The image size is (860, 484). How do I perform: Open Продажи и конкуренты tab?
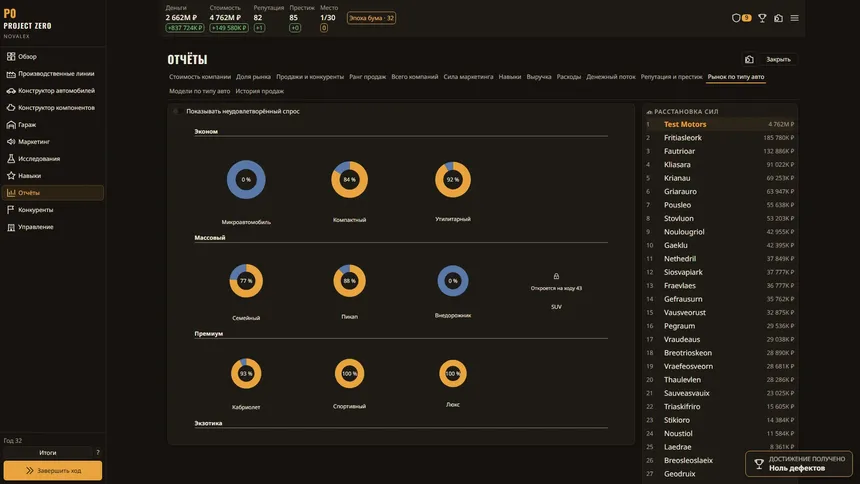coord(310,77)
